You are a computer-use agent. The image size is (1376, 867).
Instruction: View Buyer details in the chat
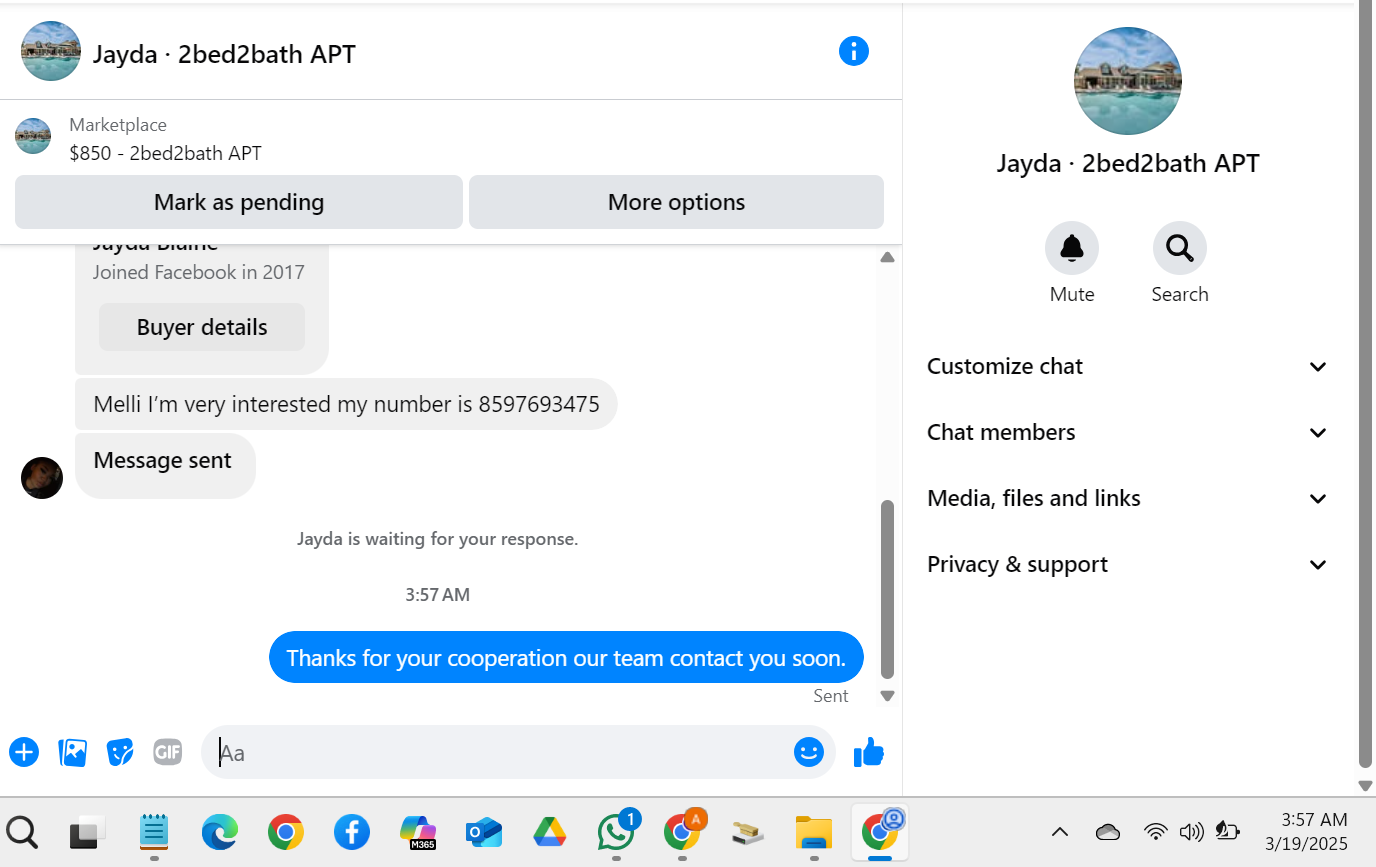click(202, 327)
